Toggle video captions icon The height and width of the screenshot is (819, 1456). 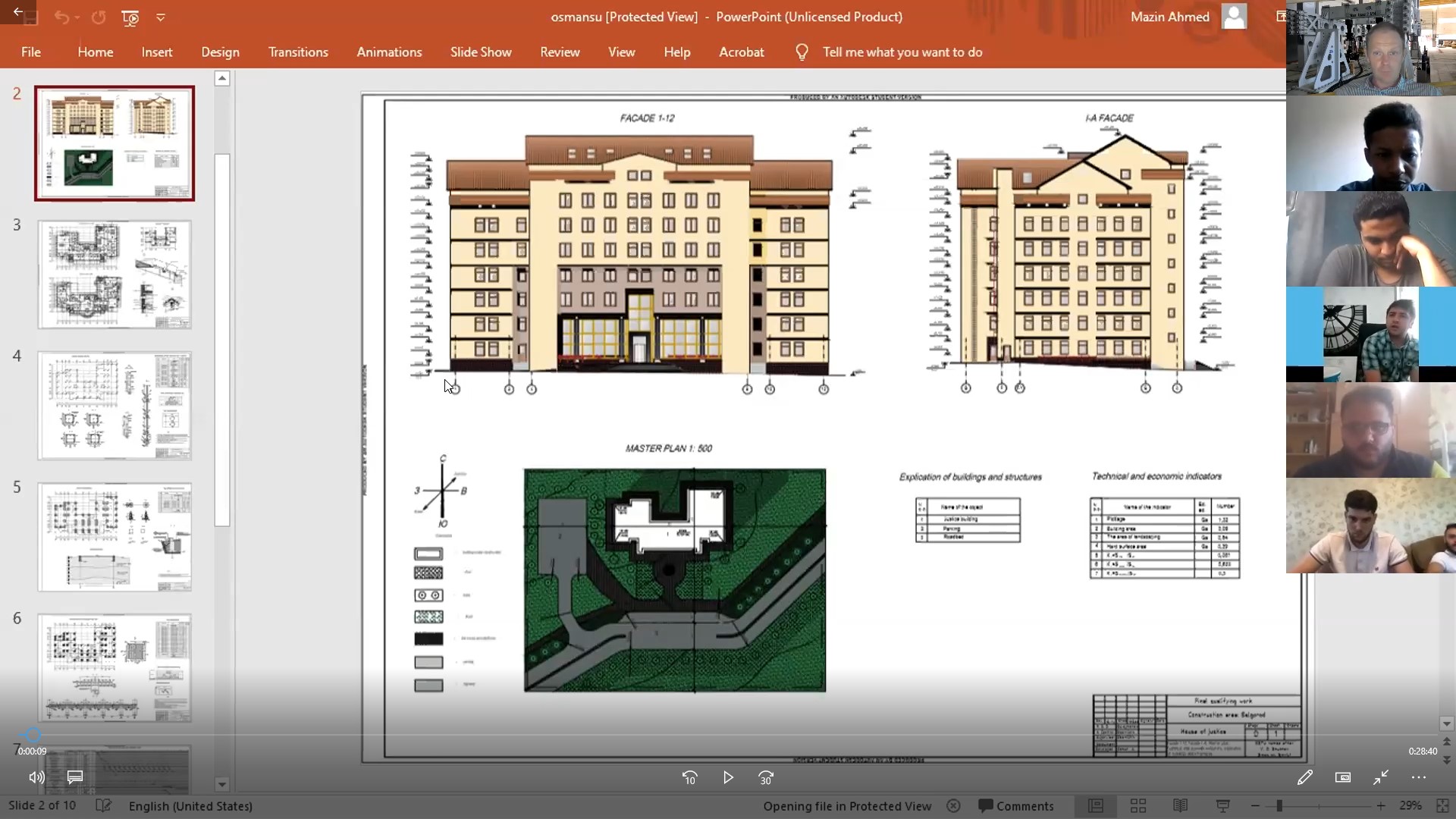(x=75, y=777)
